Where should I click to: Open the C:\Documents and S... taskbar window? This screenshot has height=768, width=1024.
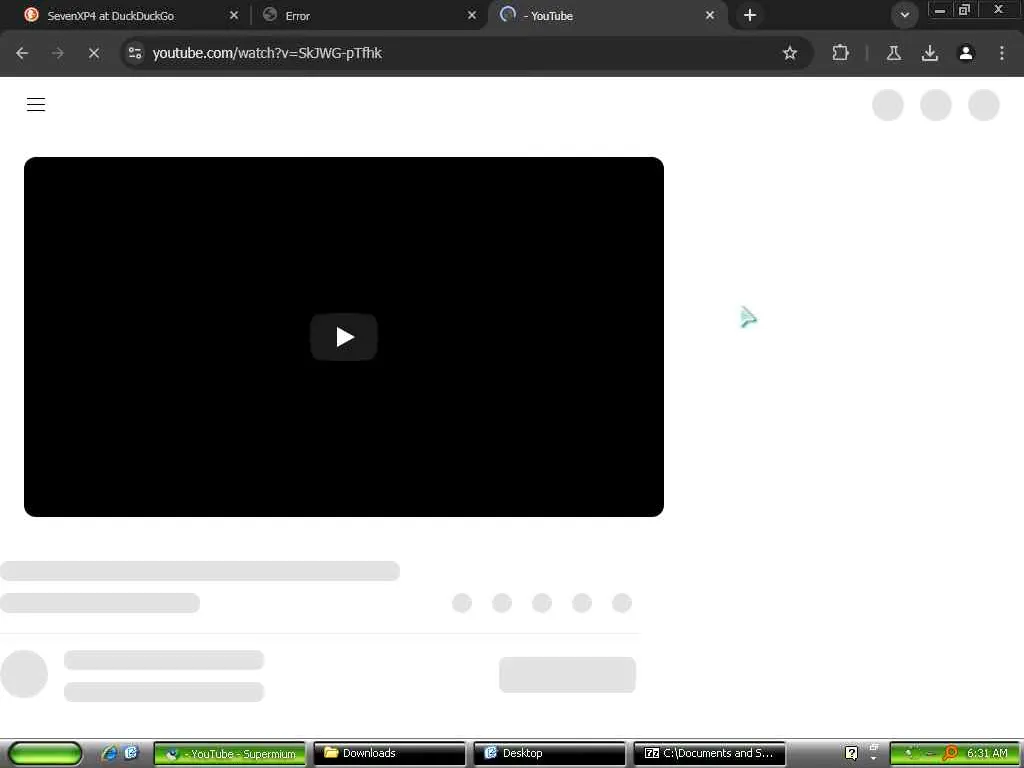709,754
